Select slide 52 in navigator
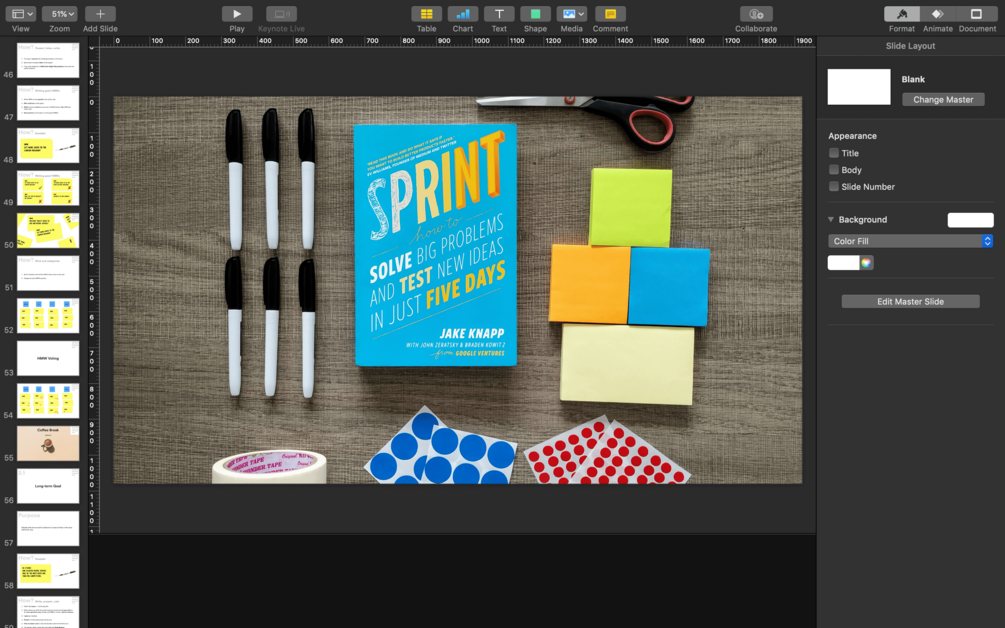The width and height of the screenshot is (1005, 628). point(48,316)
